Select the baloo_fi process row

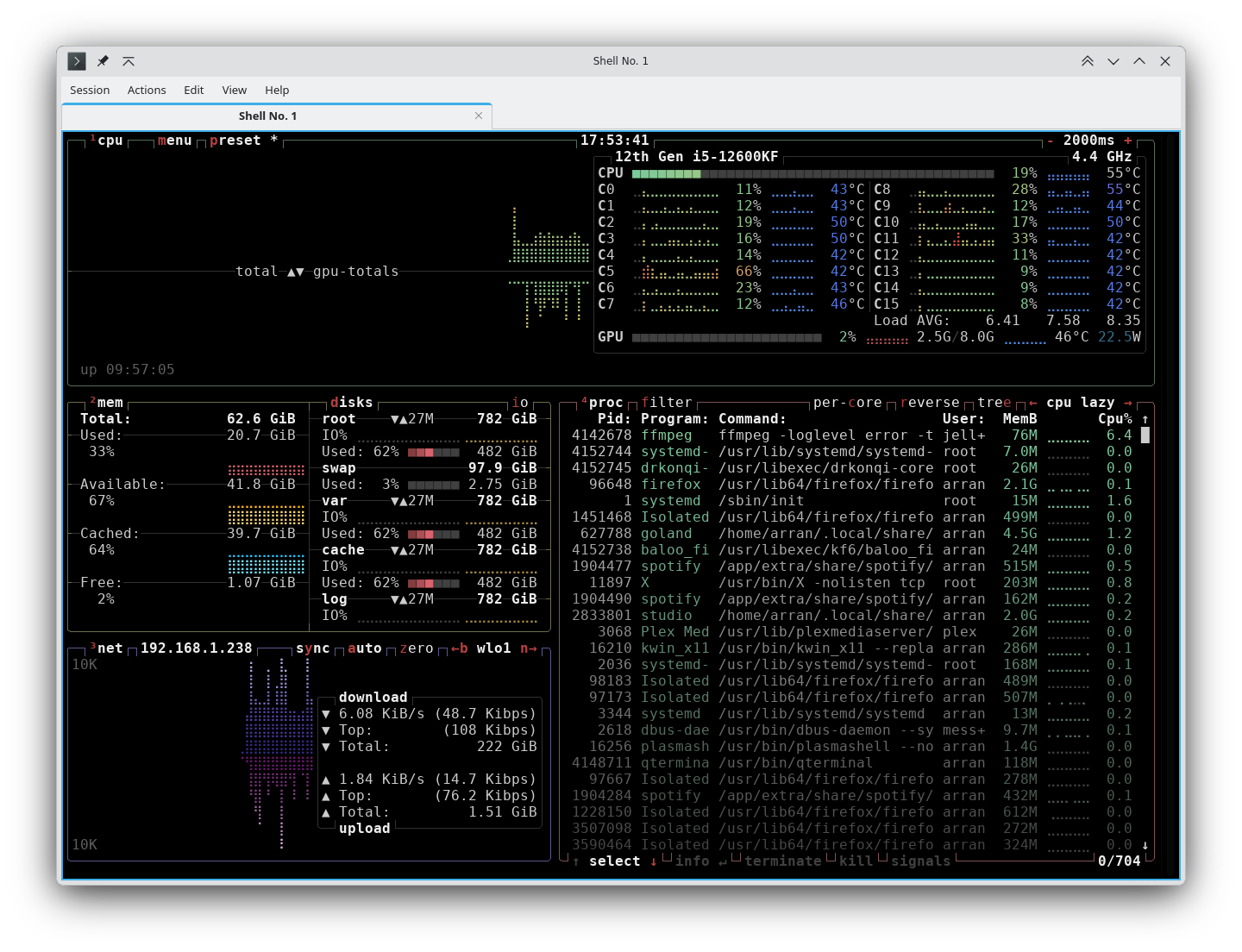[x=852, y=550]
